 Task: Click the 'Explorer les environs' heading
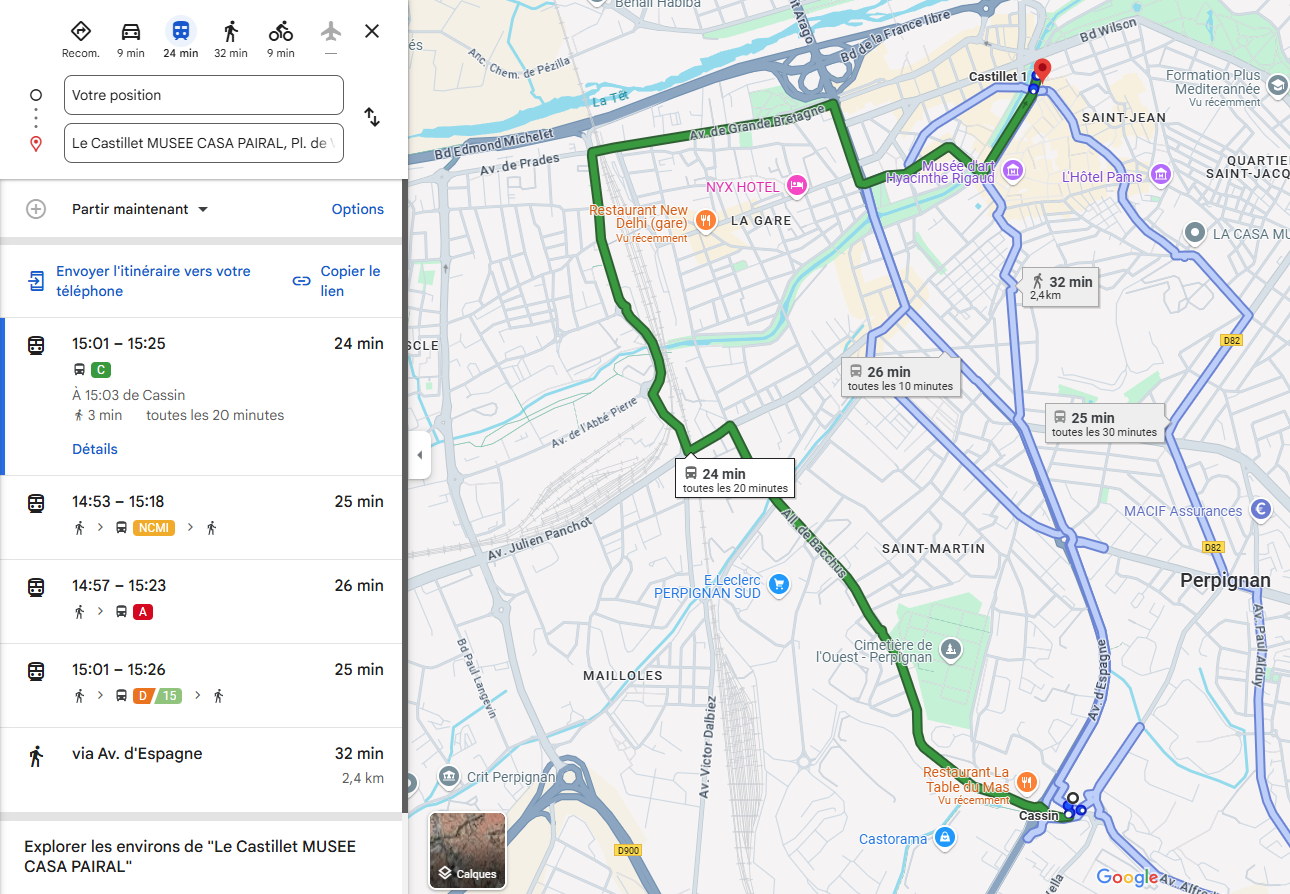pos(190,856)
